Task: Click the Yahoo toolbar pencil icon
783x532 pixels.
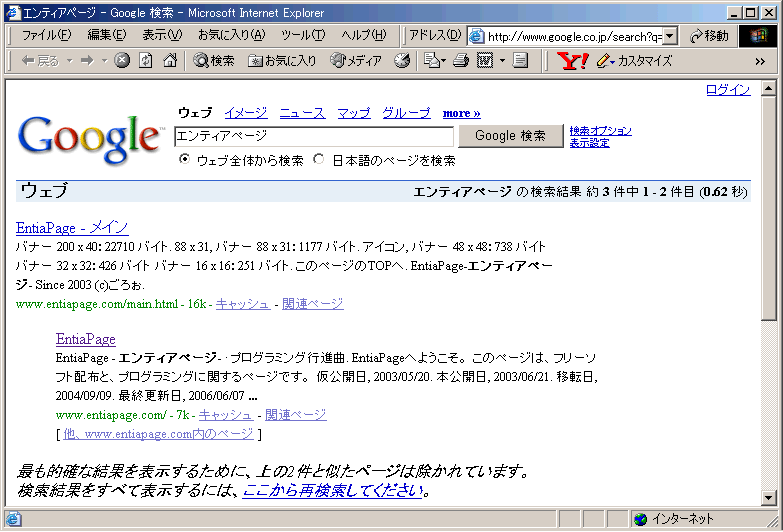Action: [604, 61]
